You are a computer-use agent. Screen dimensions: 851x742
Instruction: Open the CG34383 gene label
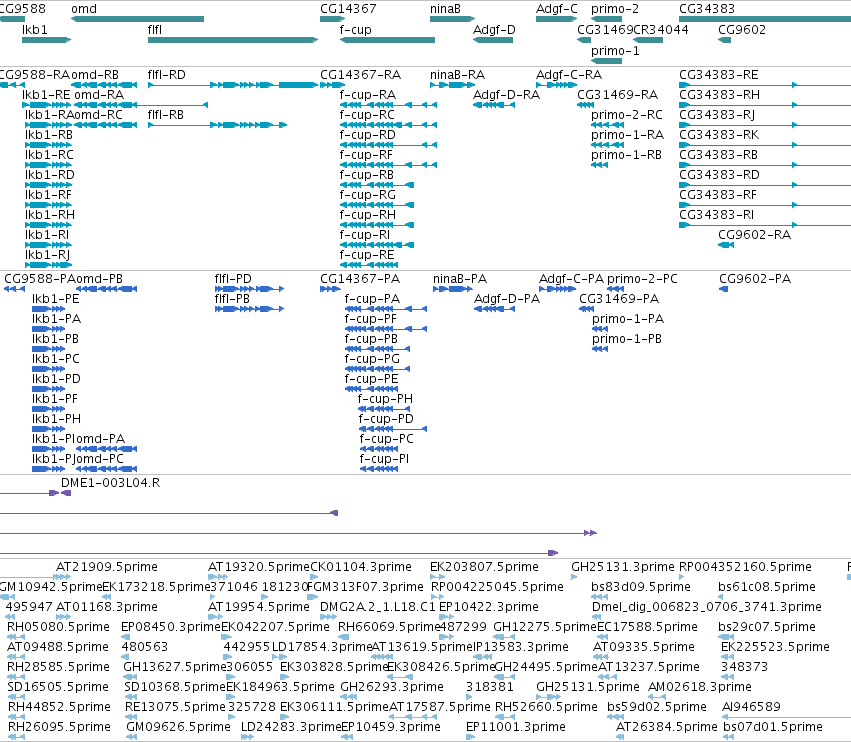(x=707, y=9)
